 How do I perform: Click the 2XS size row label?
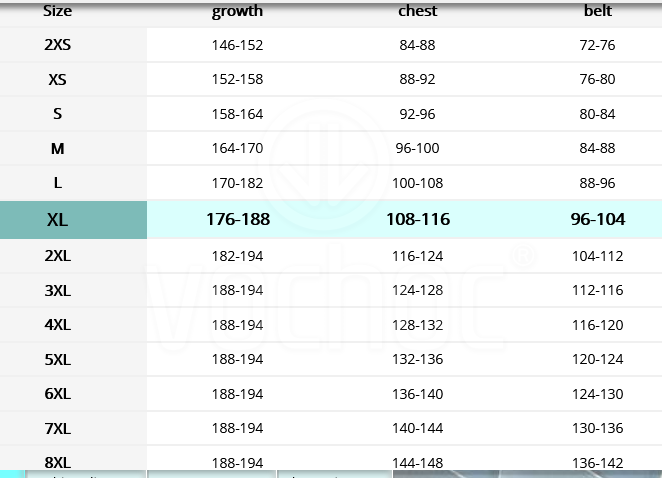(57, 45)
